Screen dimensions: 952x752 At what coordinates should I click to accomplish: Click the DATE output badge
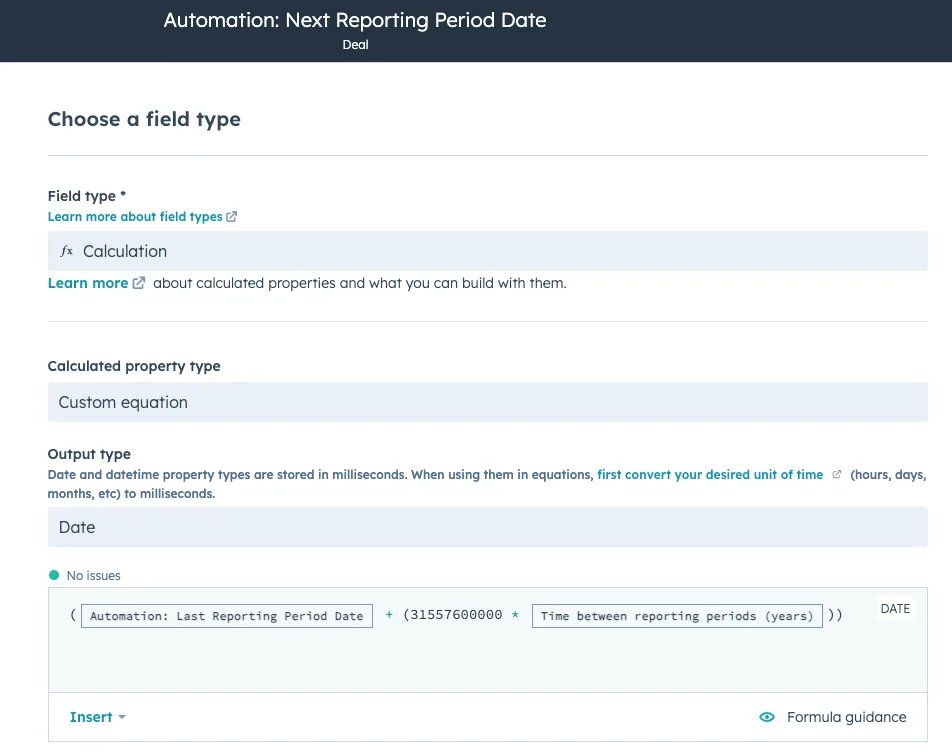[x=895, y=609]
